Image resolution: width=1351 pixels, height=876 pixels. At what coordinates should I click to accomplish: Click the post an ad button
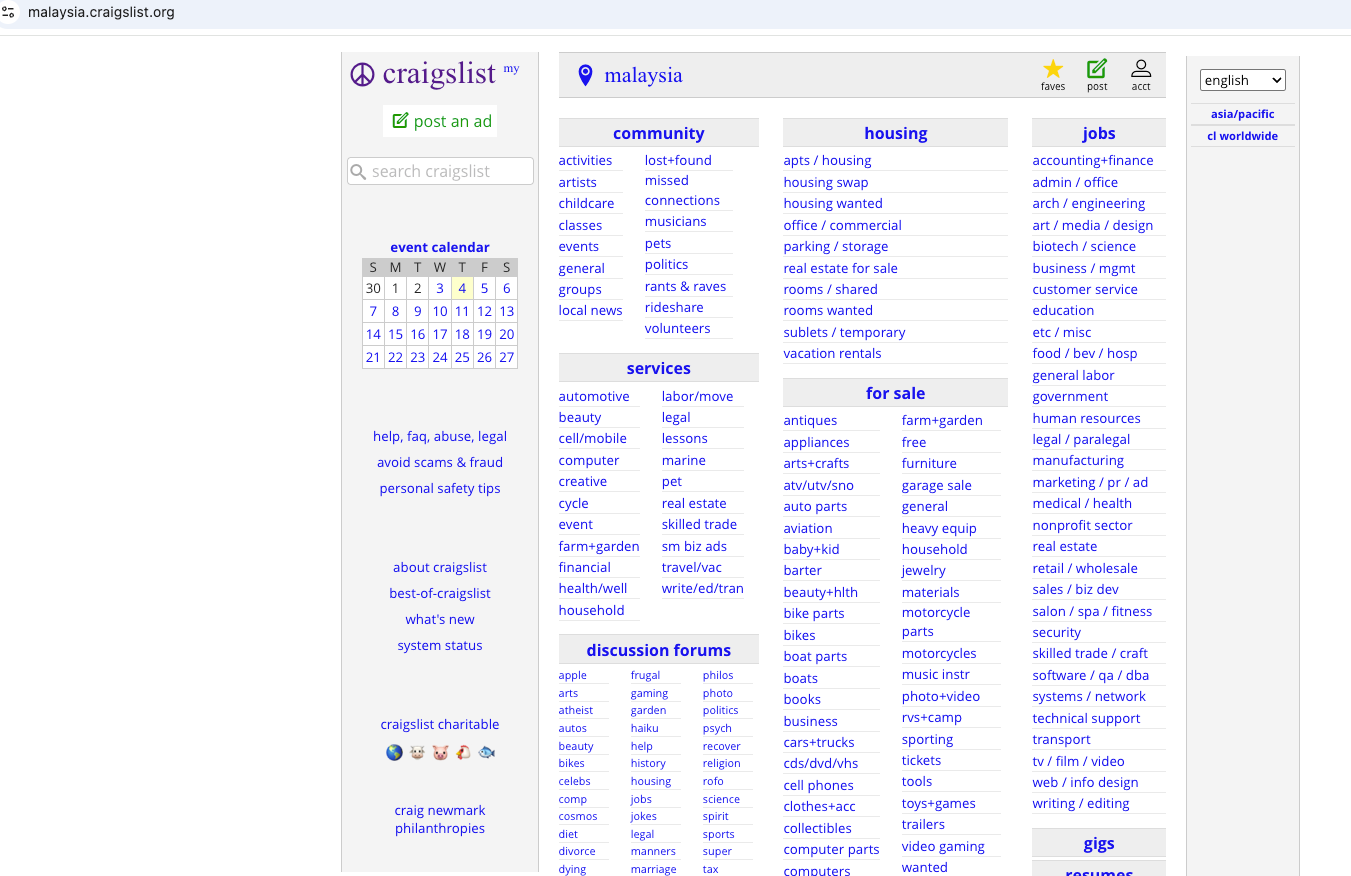coord(440,121)
